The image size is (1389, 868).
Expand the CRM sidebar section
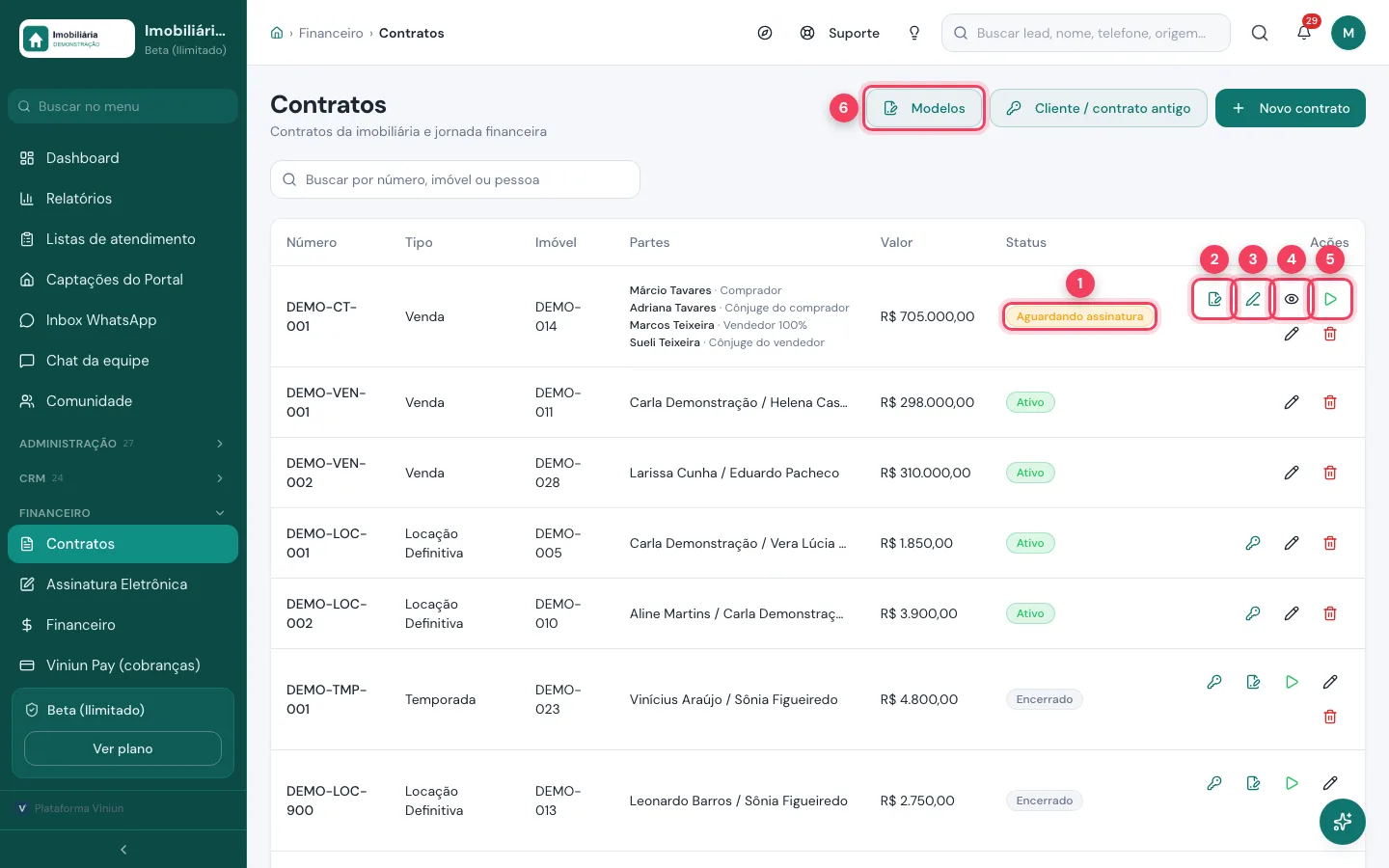point(123,478)
